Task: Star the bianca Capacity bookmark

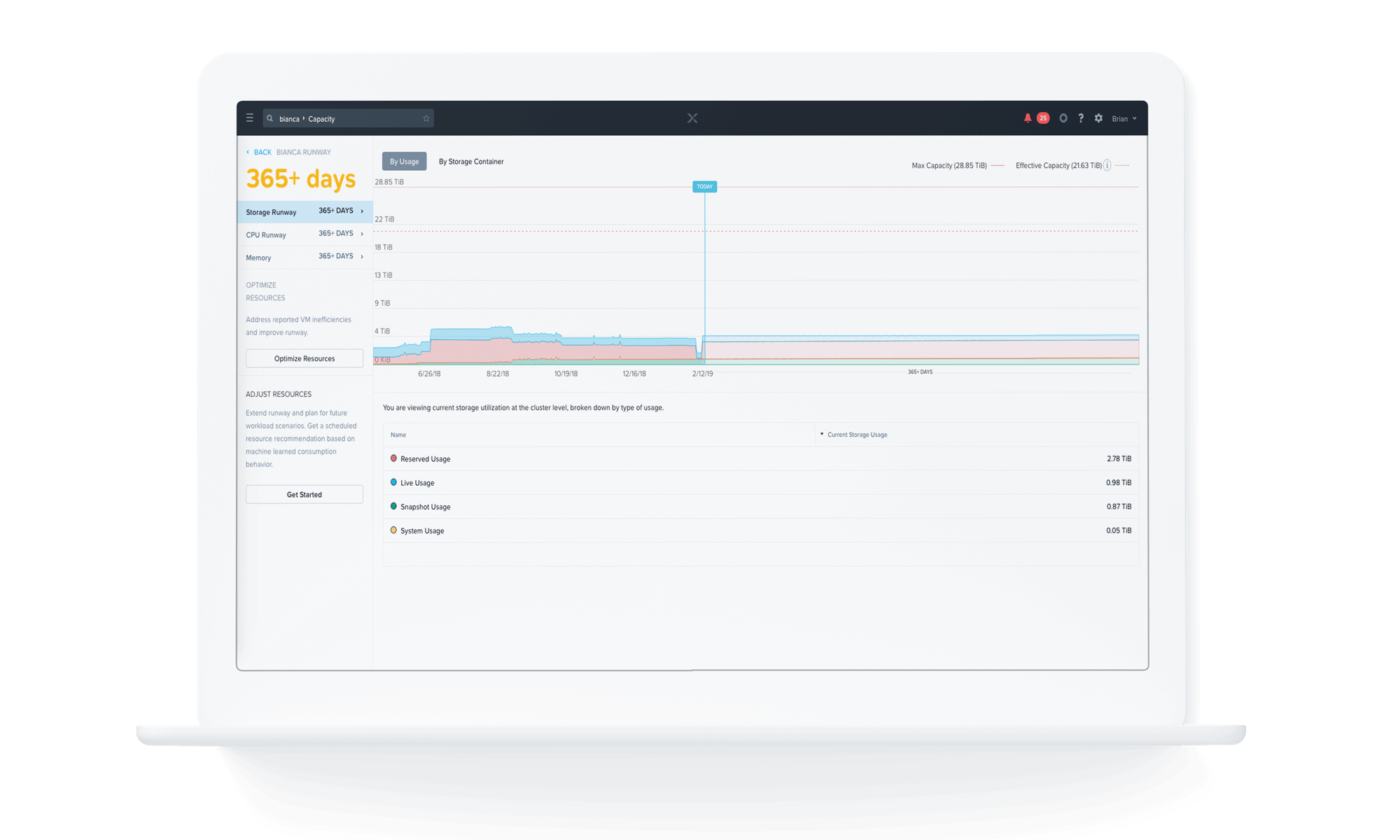Action: (x=426, y=118)
